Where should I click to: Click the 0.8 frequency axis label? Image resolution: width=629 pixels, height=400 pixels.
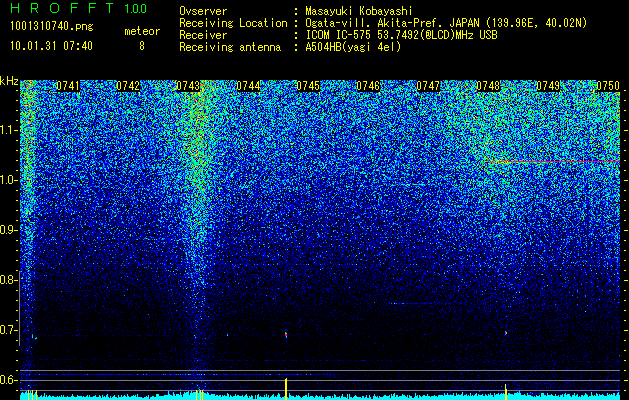pyautogui.click(x=7, y=280)
